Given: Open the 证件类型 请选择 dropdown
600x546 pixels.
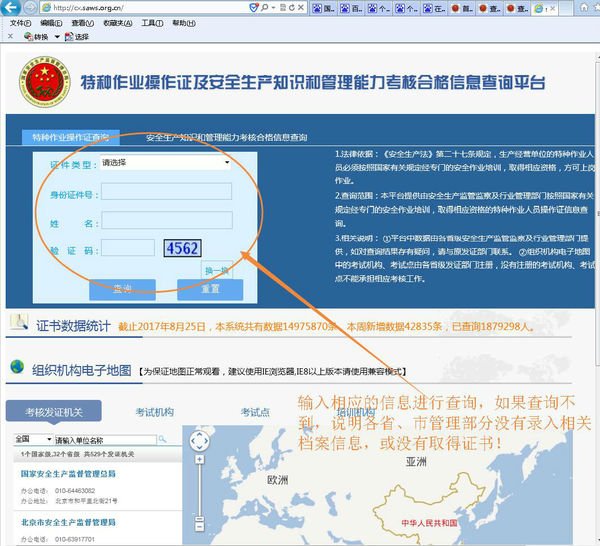Looking at the screenshot, I should click(x=166, y=163).
